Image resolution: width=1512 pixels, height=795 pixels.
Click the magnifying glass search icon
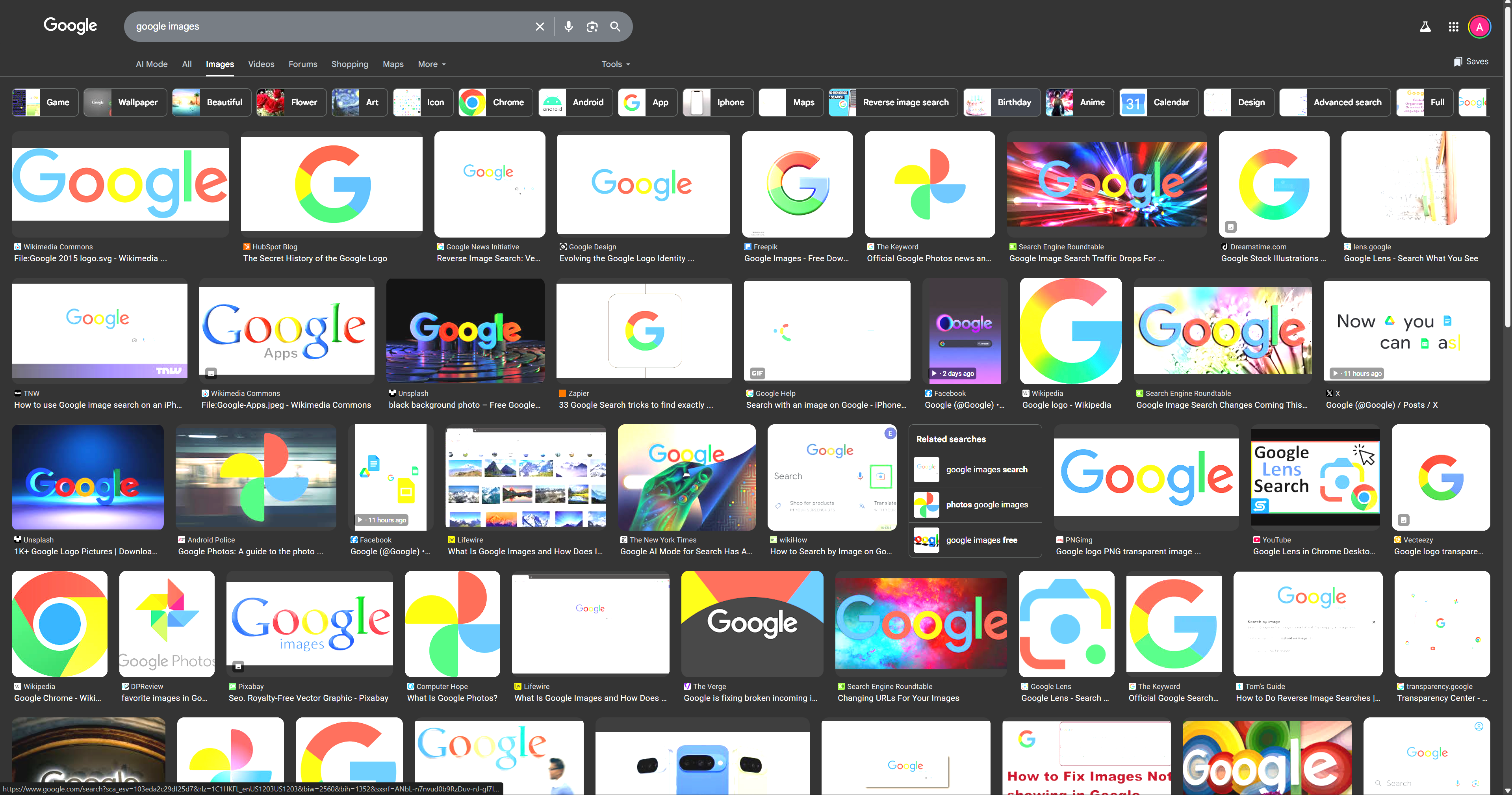coord(614,26)
